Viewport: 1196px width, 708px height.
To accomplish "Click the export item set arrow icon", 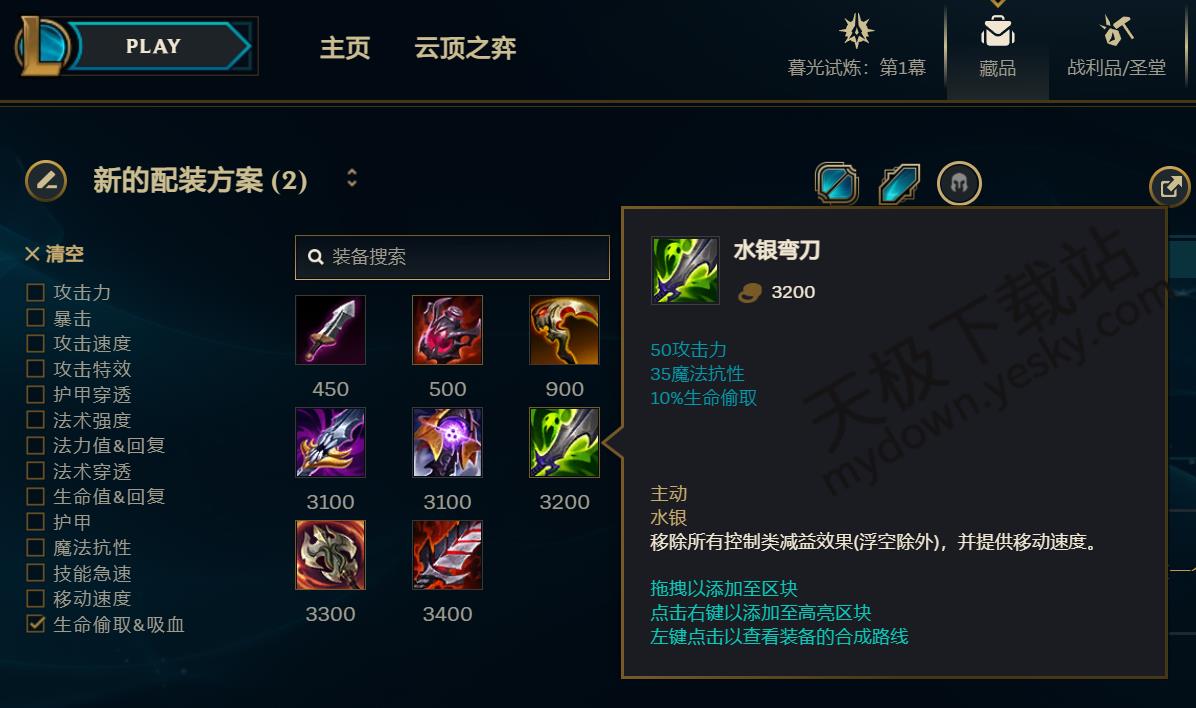I will pos(1169,186).
